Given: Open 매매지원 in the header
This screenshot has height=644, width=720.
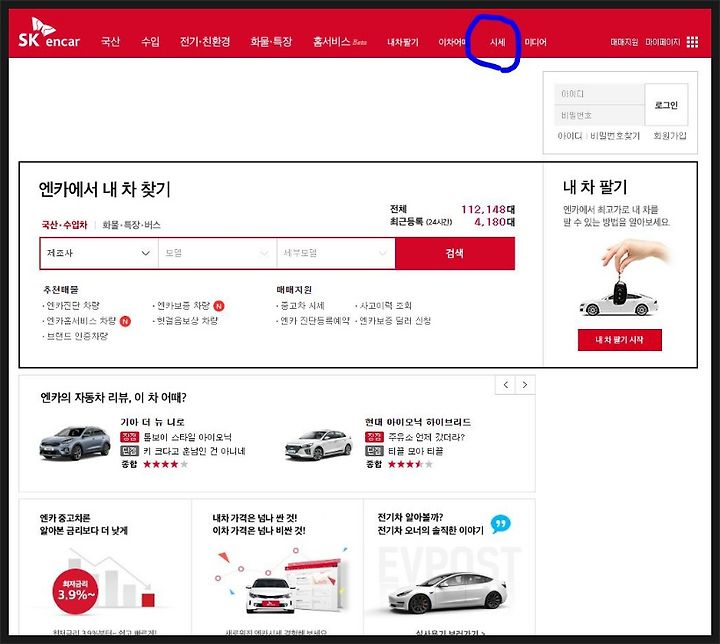Looking at the screenshot, I should [624, 42].
